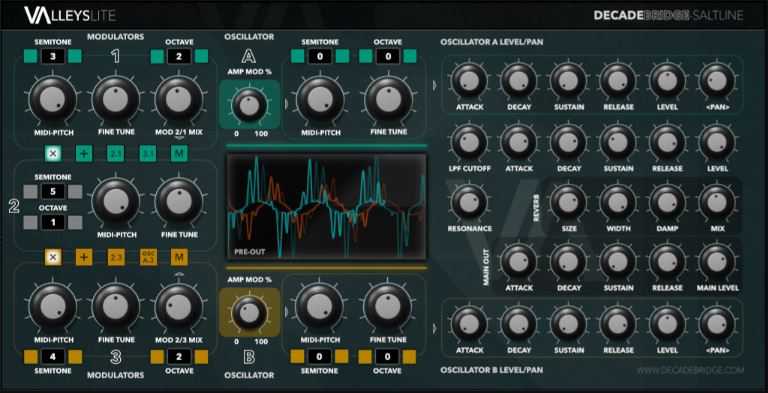
Task: Toggle the orange 2:3 mode button
Action: coord(116,257)
